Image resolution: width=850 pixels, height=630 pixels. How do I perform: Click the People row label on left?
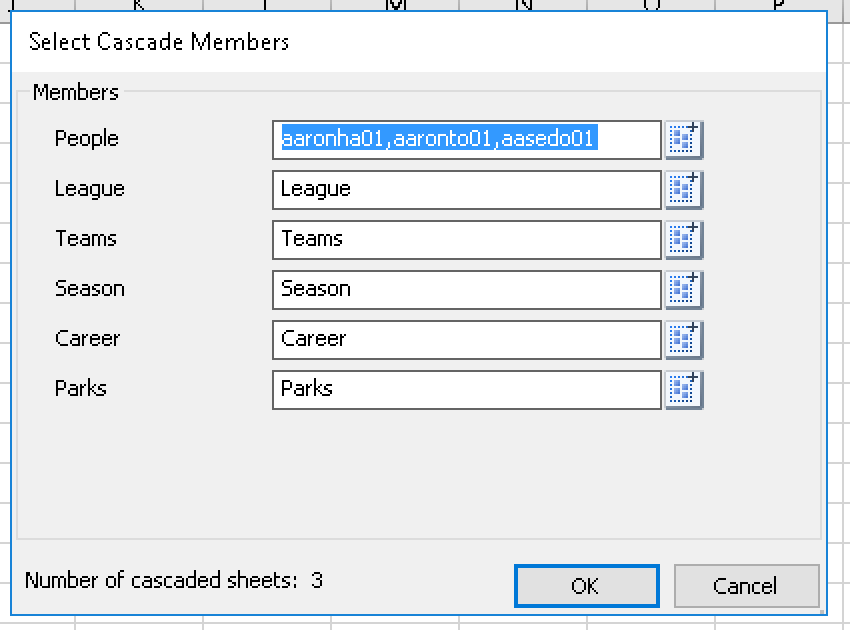pyautogui.click(x=87, y=139)
